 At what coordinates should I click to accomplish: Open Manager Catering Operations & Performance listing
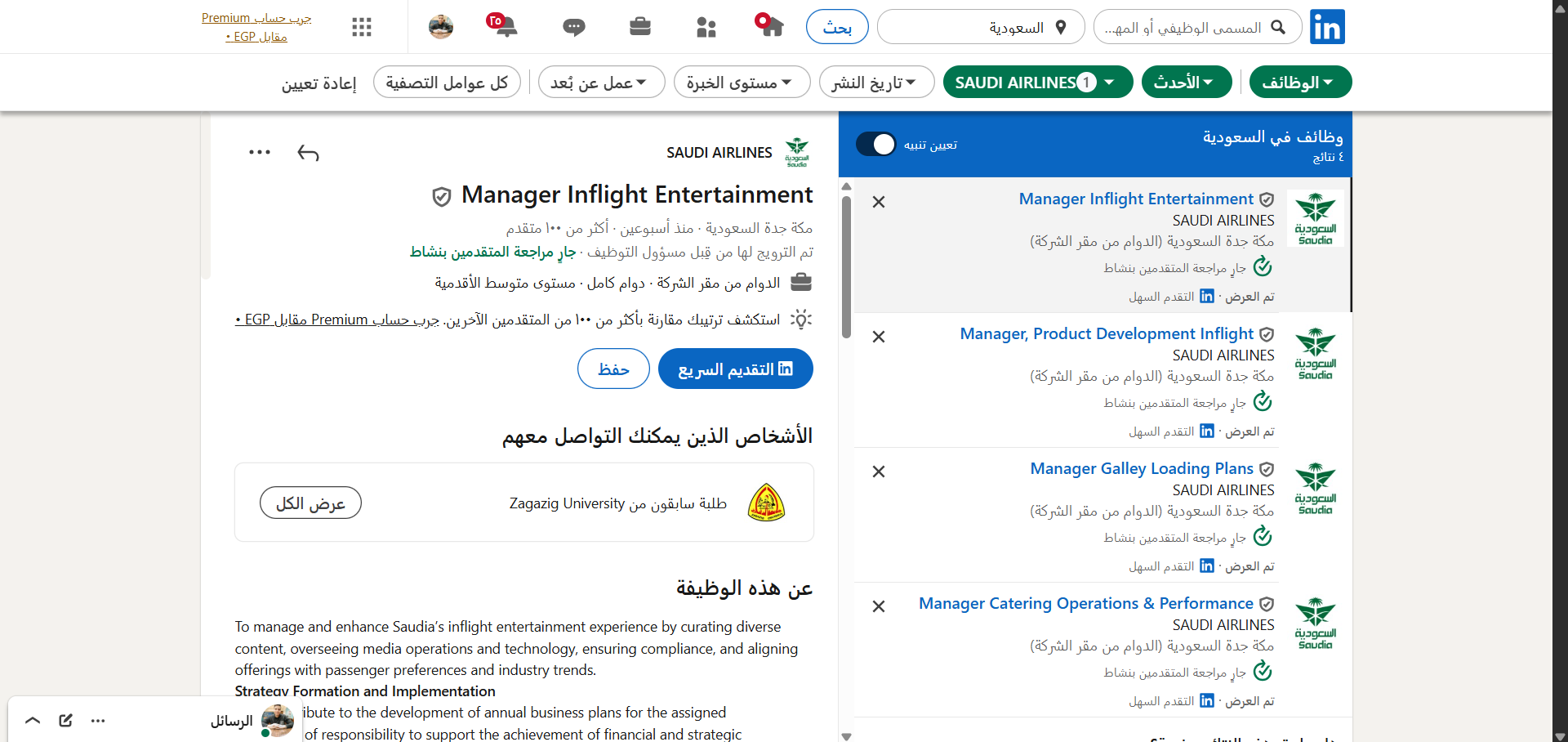[x=1086, y=603]
